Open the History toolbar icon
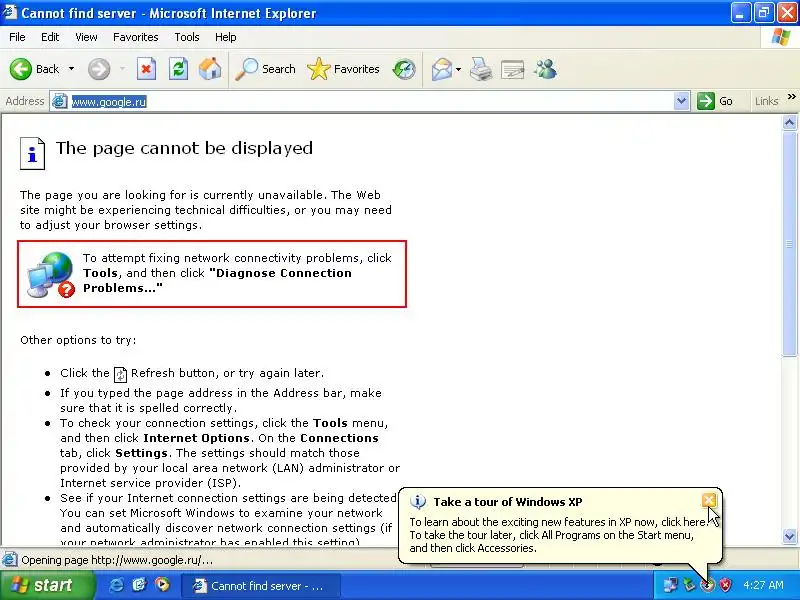Image resolution: width=800 pixels, height=600 pixels. [x=404, y=69]
